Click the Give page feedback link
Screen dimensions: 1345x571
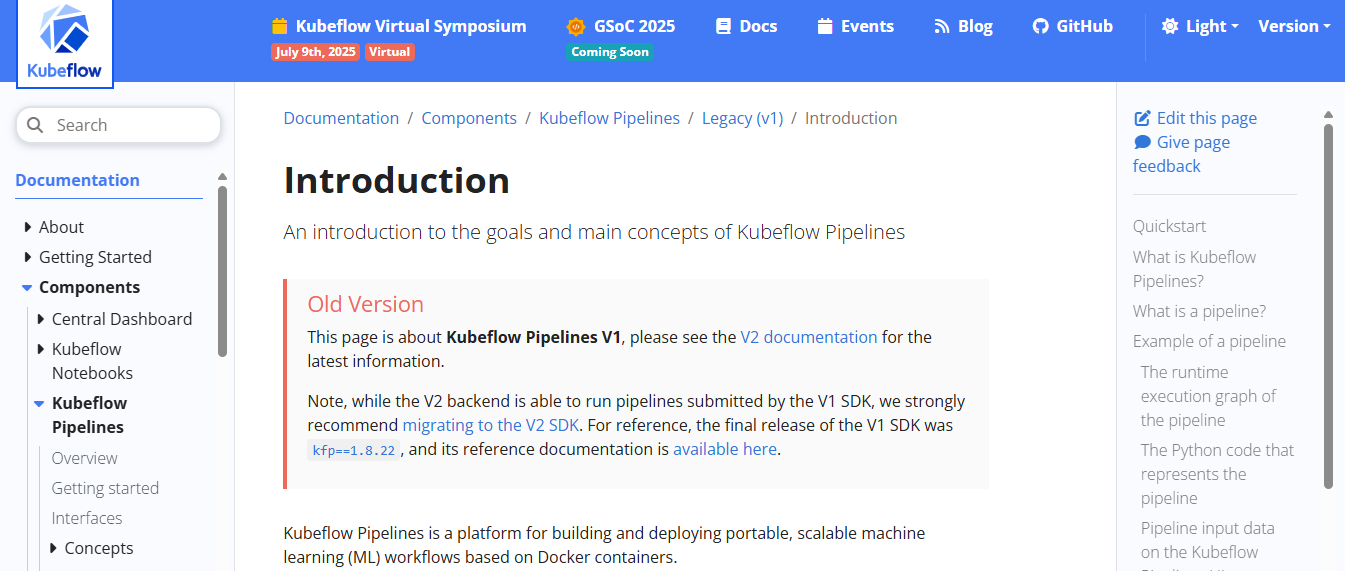[1182, 154]
